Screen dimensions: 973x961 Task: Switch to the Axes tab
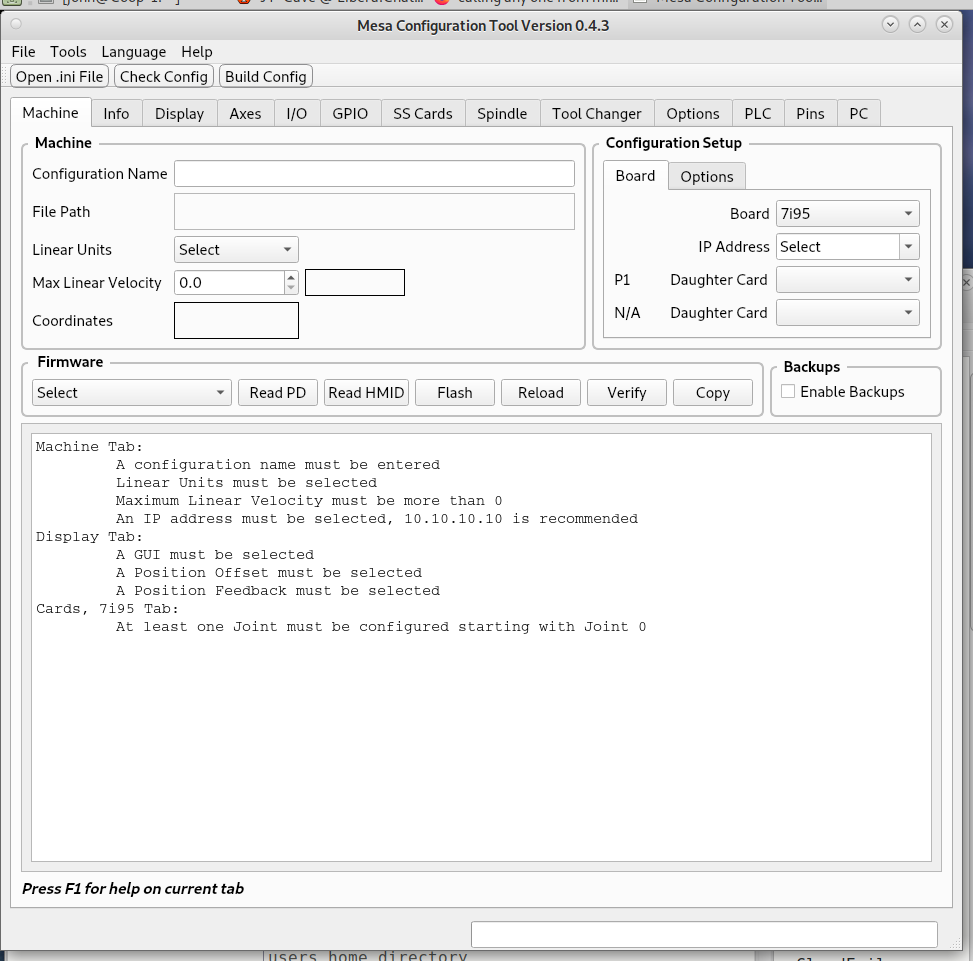(245, 114)
